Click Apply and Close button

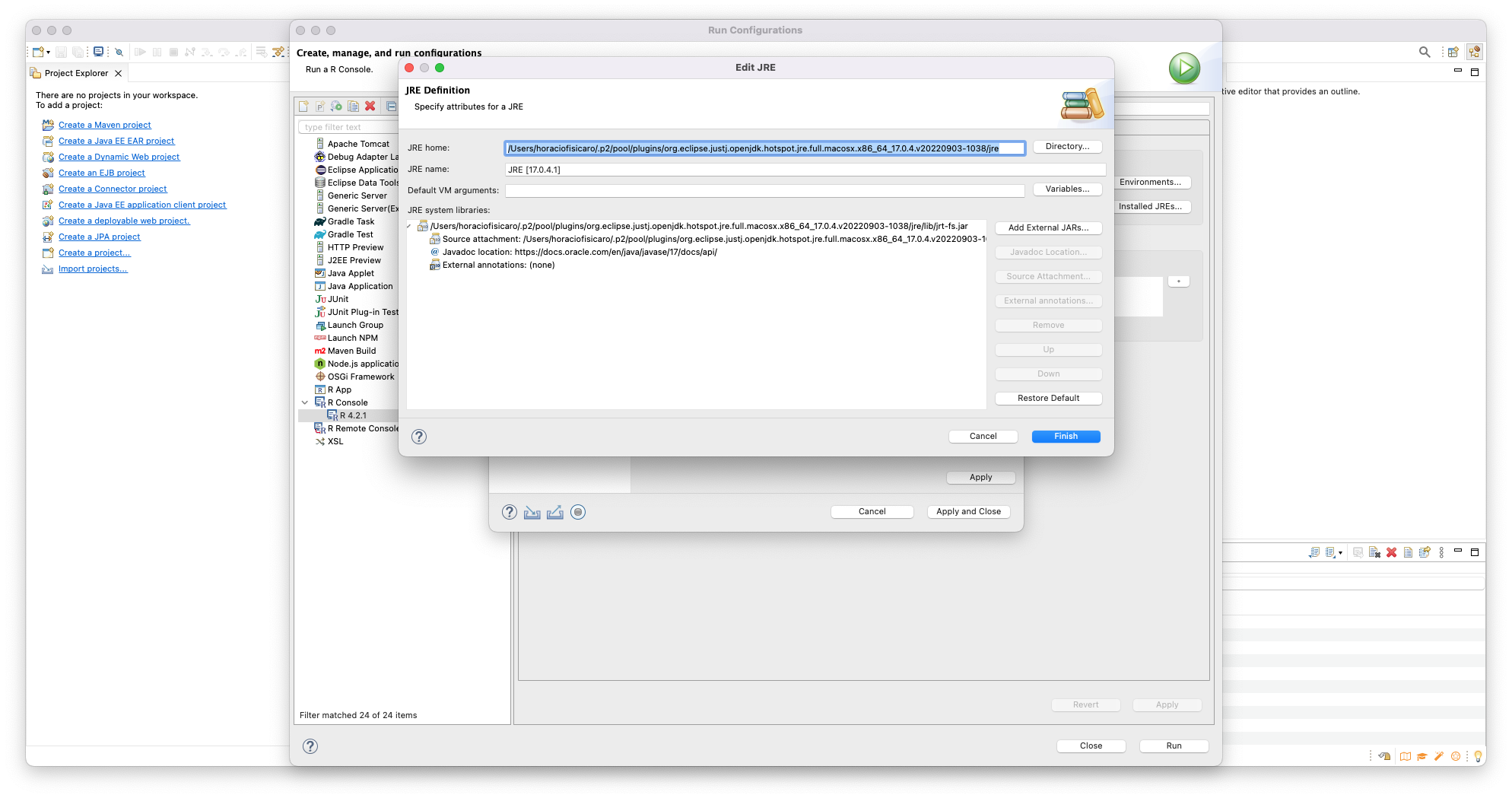968,512
